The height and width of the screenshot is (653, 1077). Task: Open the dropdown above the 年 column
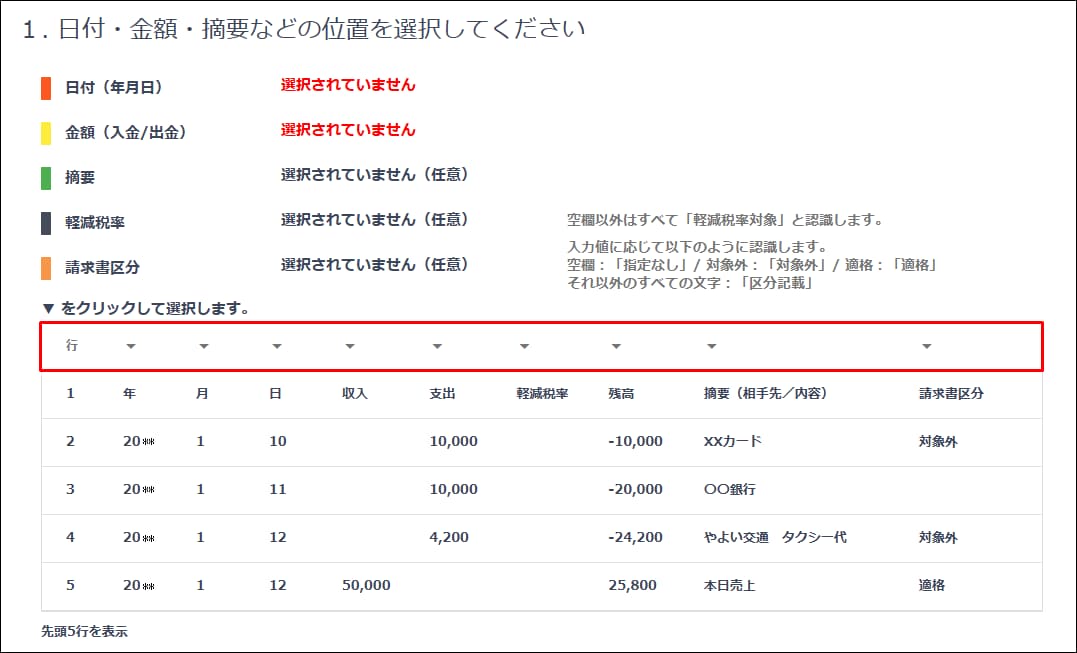tap(131, 346)
